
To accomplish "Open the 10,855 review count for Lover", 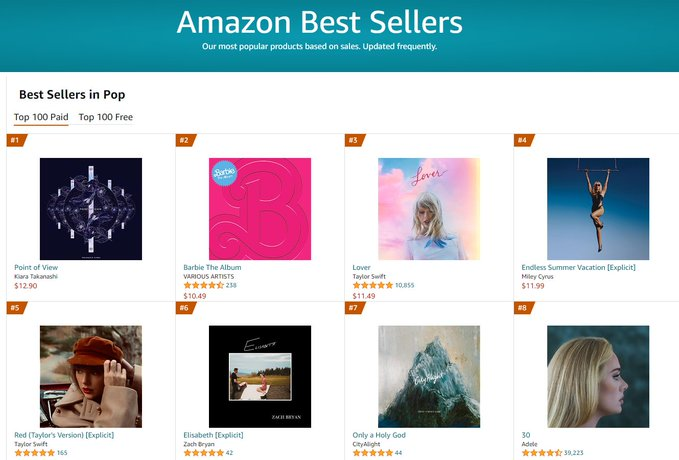I will (x=404, y=285).
